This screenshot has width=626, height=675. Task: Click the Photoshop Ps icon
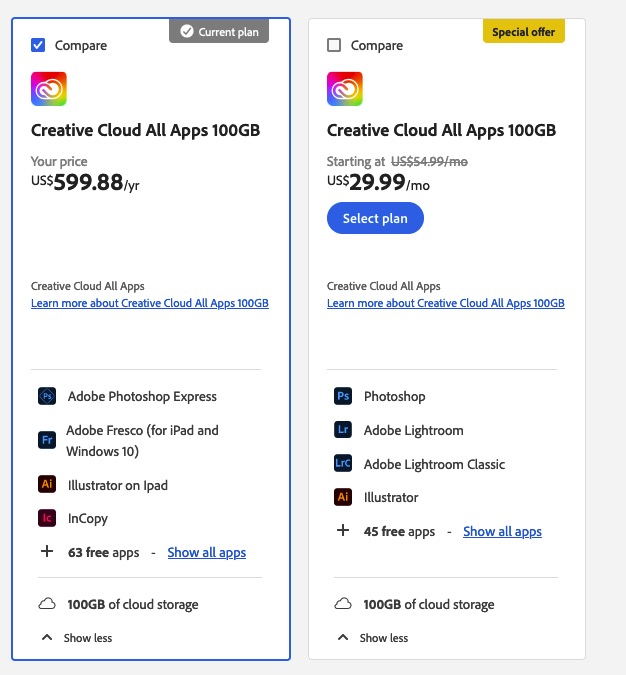[x=343, y=396]
